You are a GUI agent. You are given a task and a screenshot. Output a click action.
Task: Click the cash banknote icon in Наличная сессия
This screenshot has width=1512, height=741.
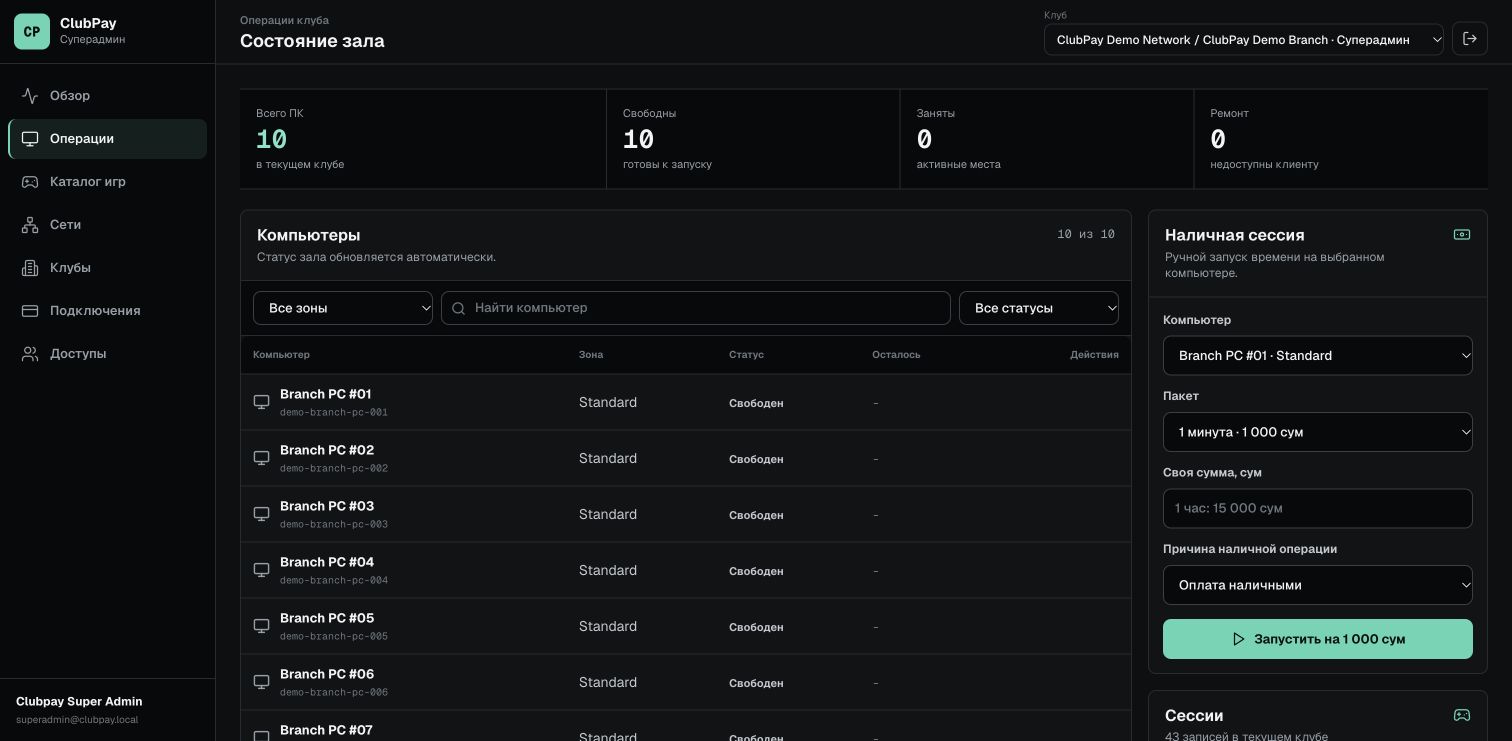point(1461,235)
